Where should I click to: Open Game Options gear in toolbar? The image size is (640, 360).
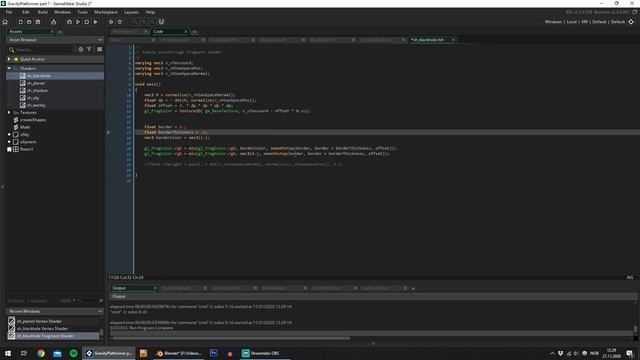(111, 22)
